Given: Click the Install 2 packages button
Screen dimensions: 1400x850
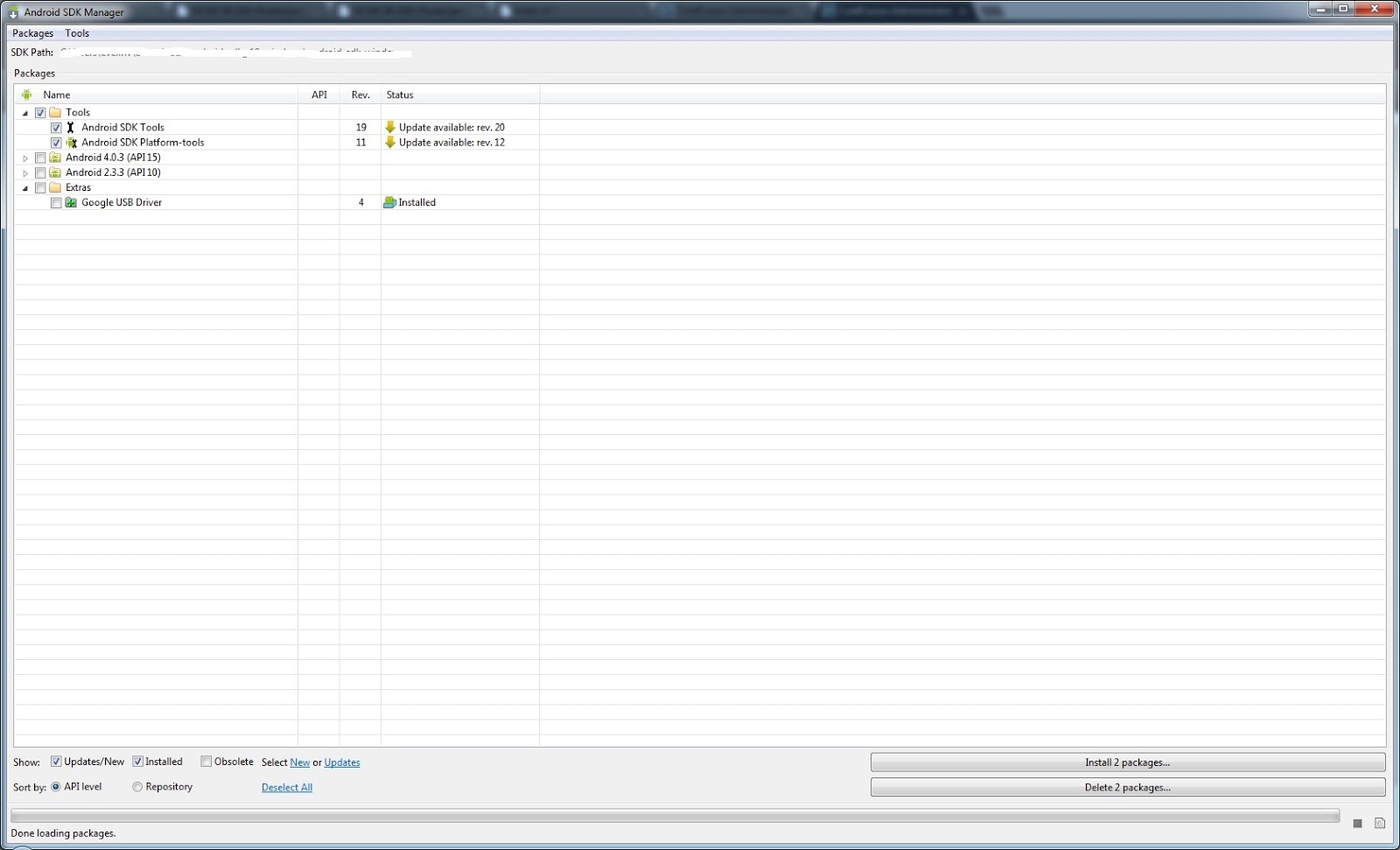Looking at the screenshot, I should [x=1128, y=762].
